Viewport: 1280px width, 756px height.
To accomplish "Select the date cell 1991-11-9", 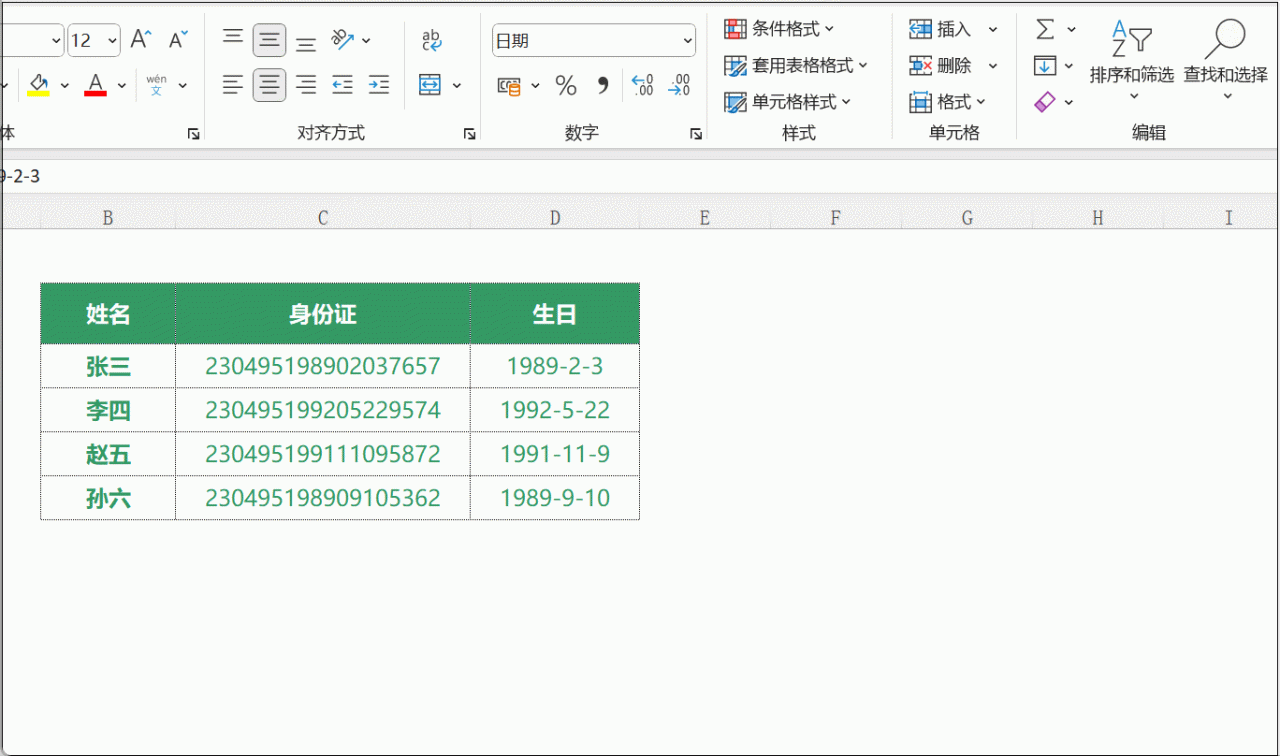I will (x=555, y=454).
